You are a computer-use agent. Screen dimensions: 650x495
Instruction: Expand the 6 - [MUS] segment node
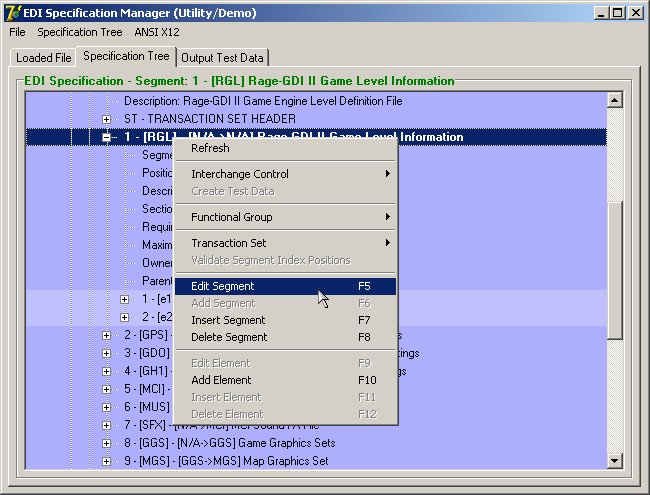(x=107, y=407)
